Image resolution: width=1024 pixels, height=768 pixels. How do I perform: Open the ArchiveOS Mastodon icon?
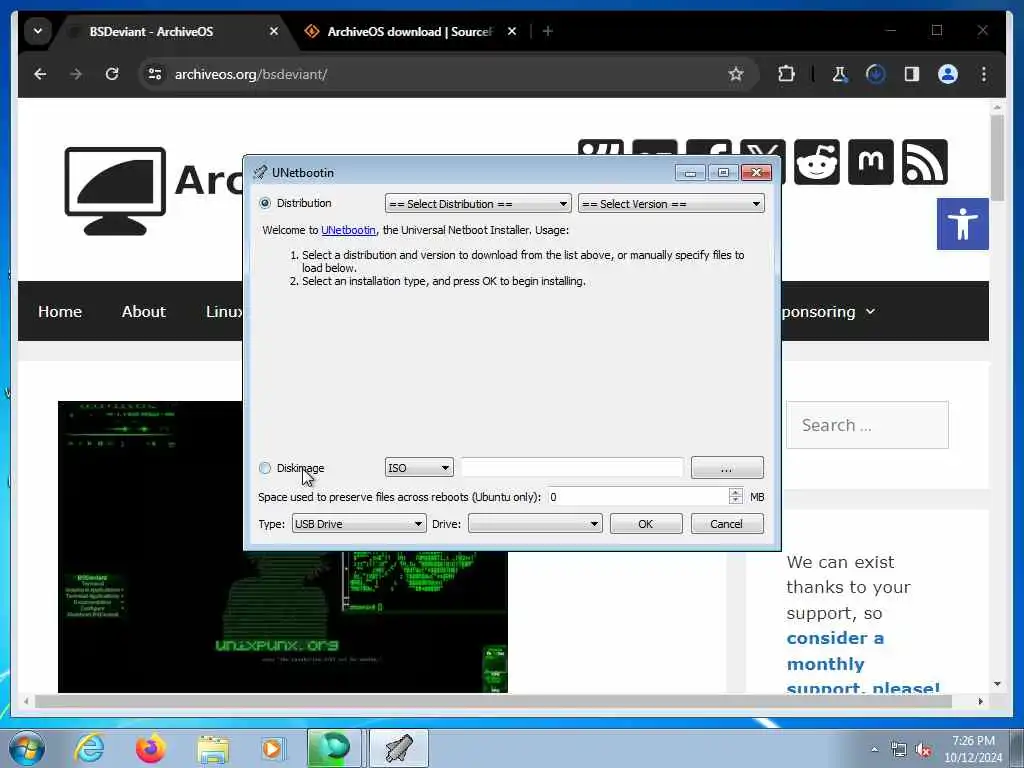(871, 162)
